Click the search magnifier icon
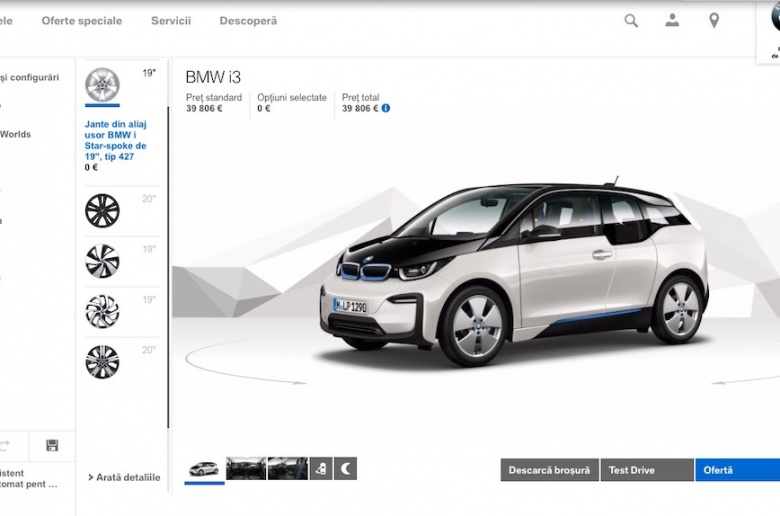The width and height of the screenshot is (780, 516). [631, 20]
